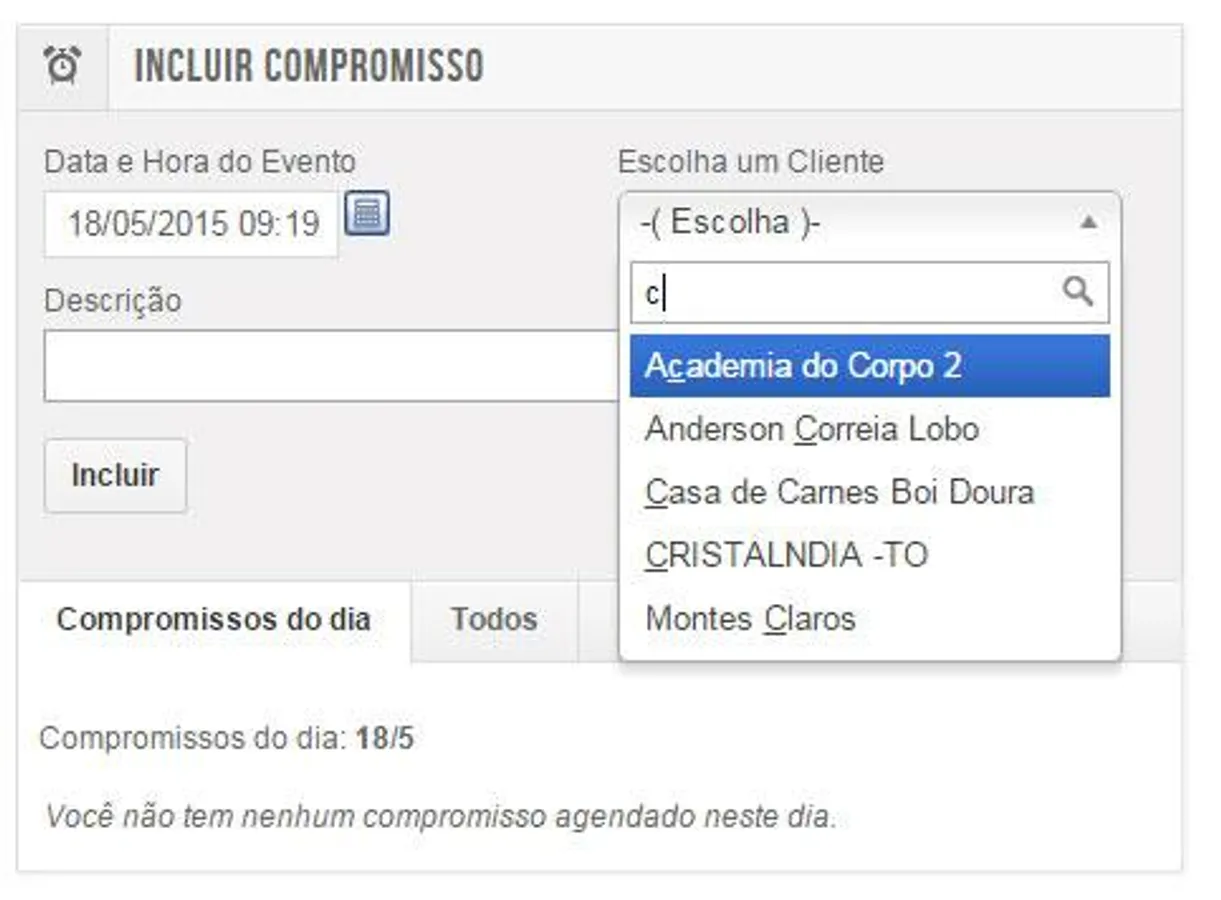Open the calendar date picker icon
The image size is (1221, 900).
[x=367, y=214]
